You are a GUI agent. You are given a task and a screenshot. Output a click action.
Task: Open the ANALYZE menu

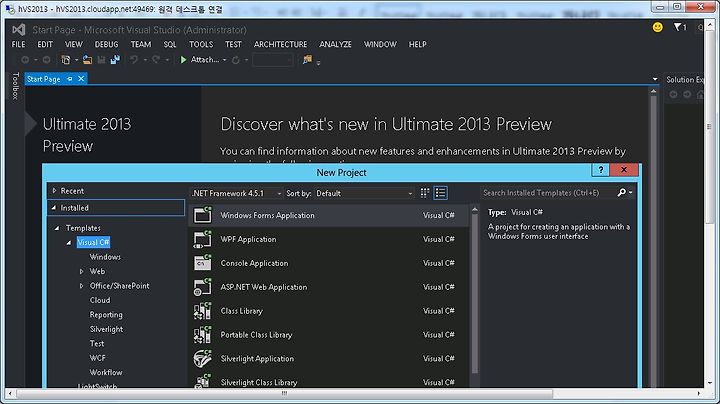335,45
